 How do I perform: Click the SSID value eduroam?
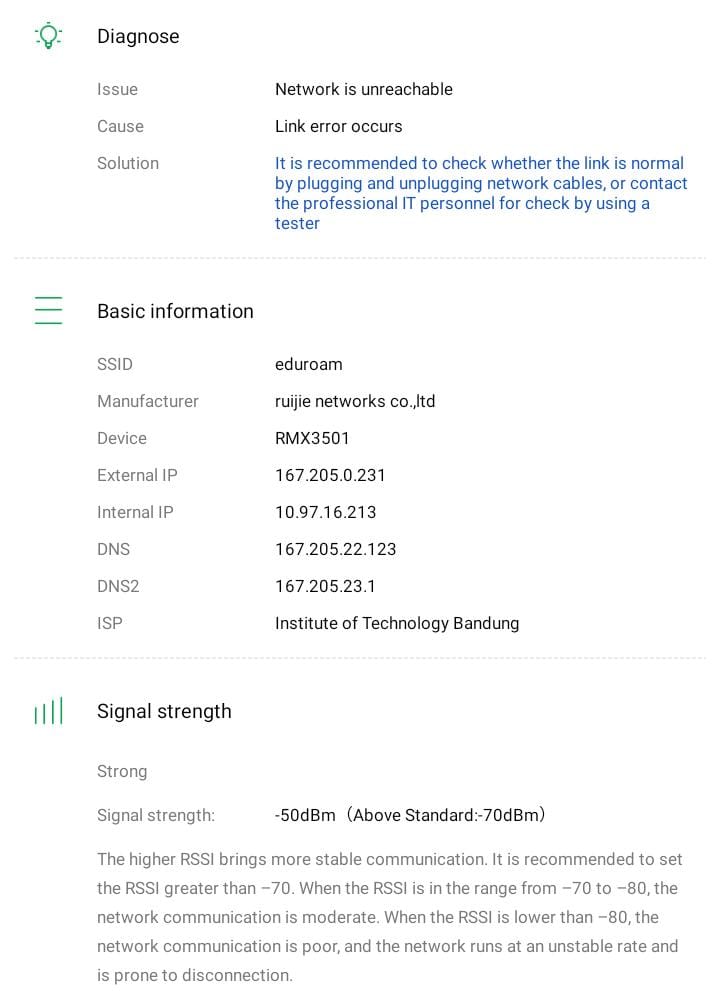pos(309,364)
